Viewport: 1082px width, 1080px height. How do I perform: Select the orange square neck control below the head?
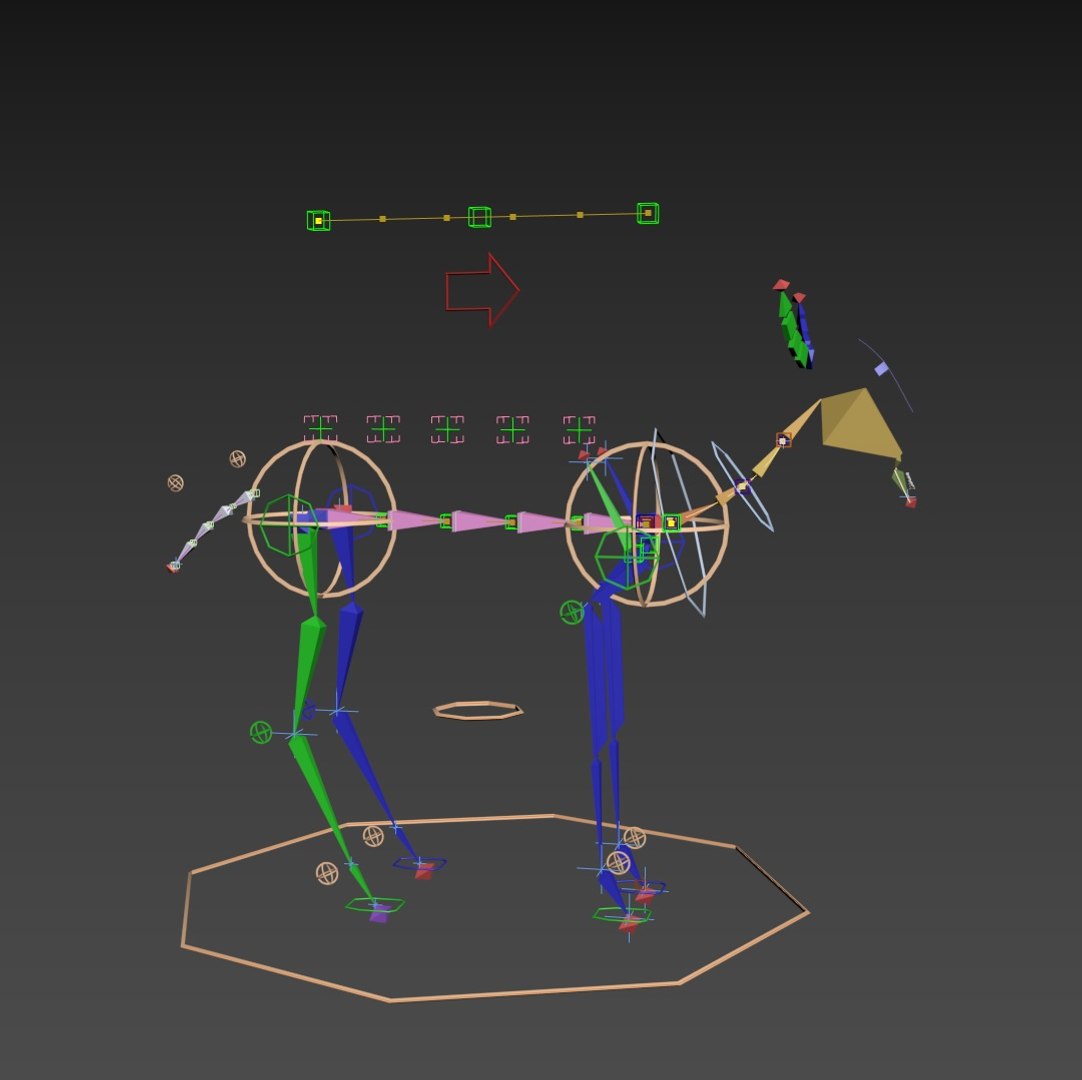click(x=783, y=440)
